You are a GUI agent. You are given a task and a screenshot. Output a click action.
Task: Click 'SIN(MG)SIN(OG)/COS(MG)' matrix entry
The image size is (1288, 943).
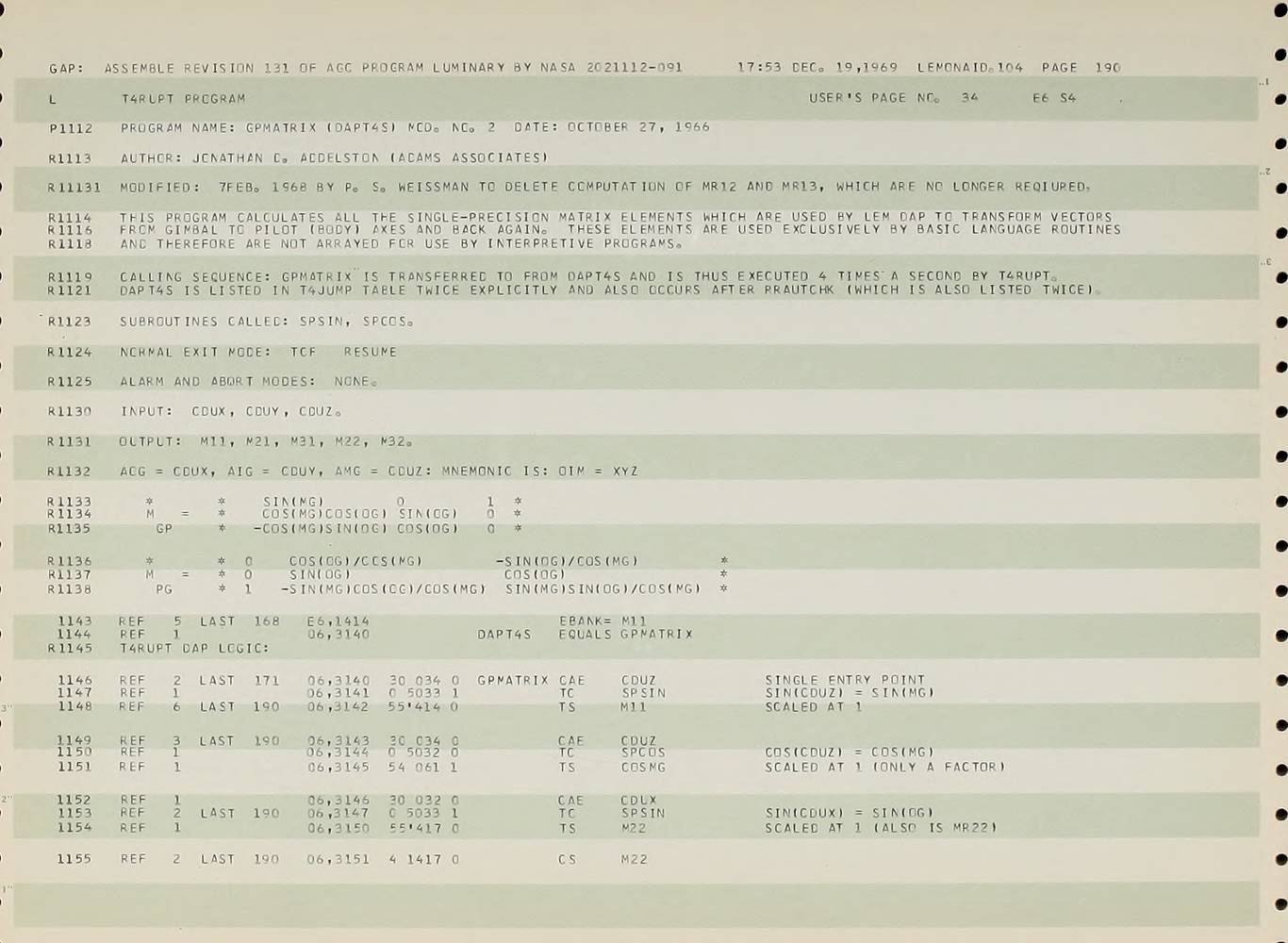(x=603, y=589)
